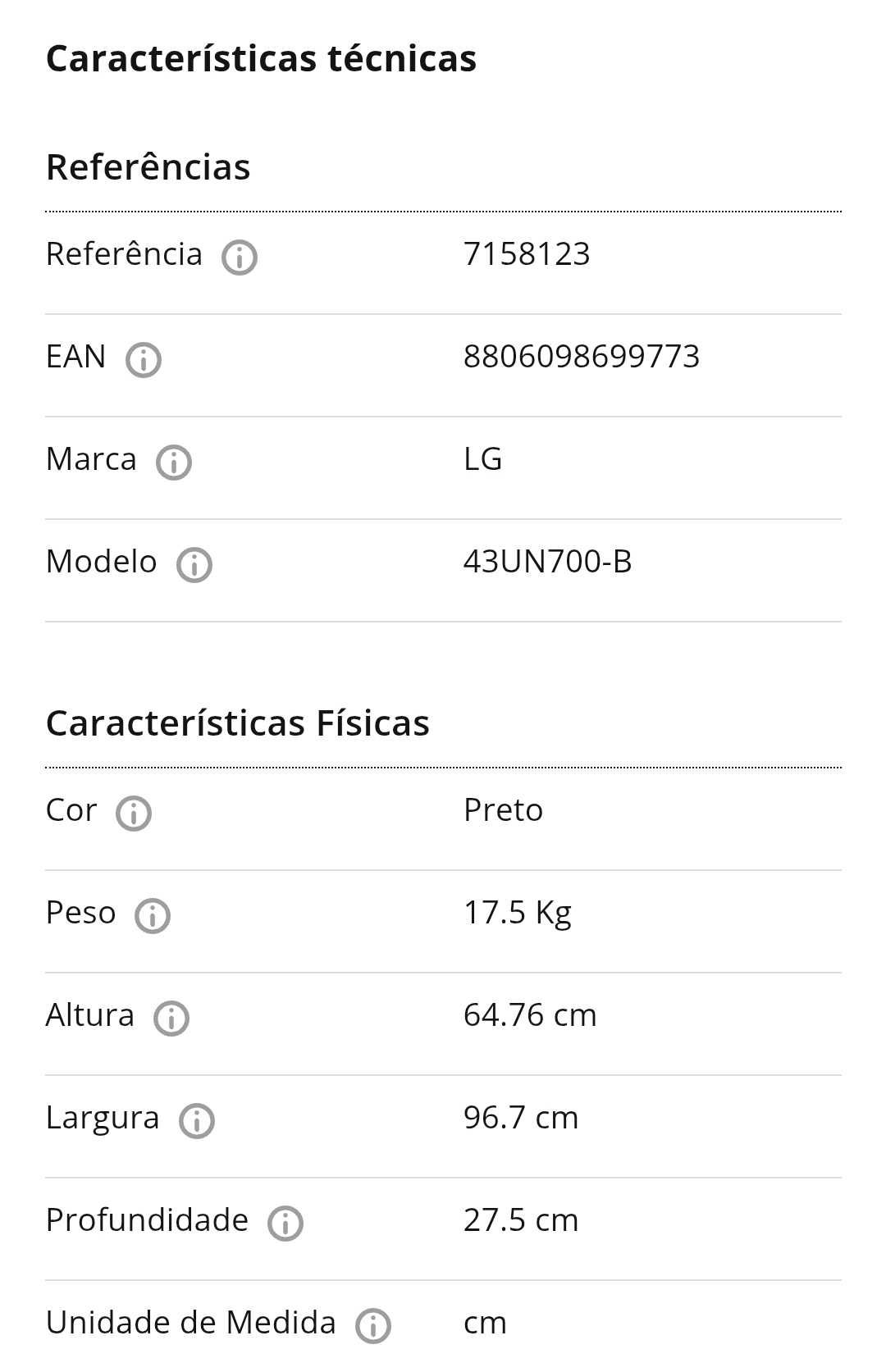Click the LG brand value

click(482, 459)
